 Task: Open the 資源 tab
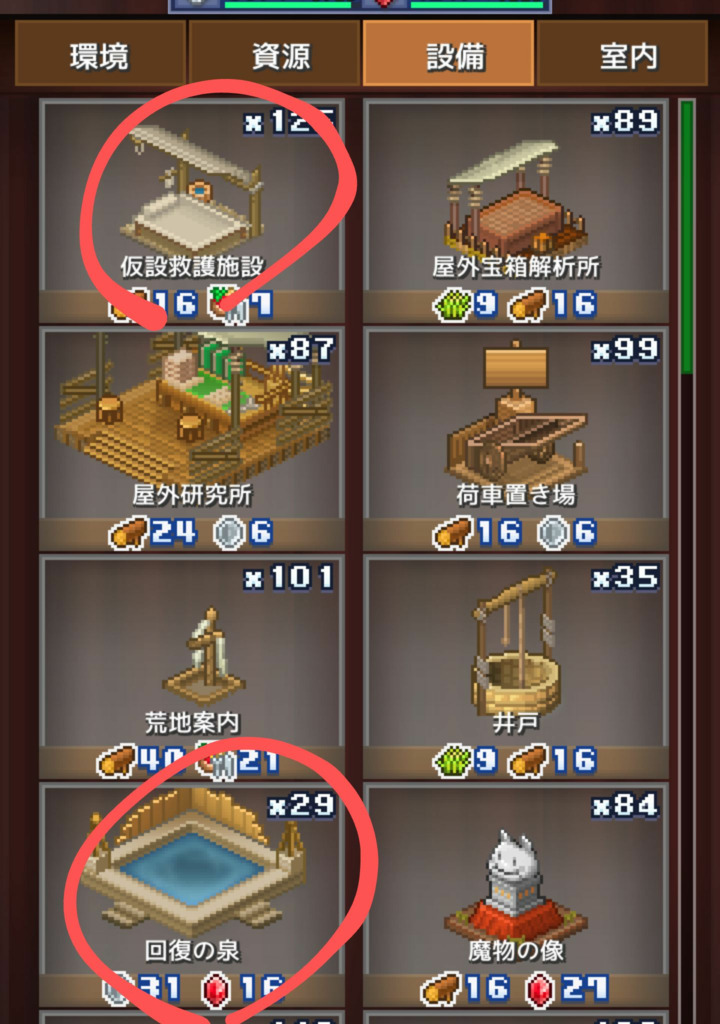pyautogui.click(x=274, y=54)
